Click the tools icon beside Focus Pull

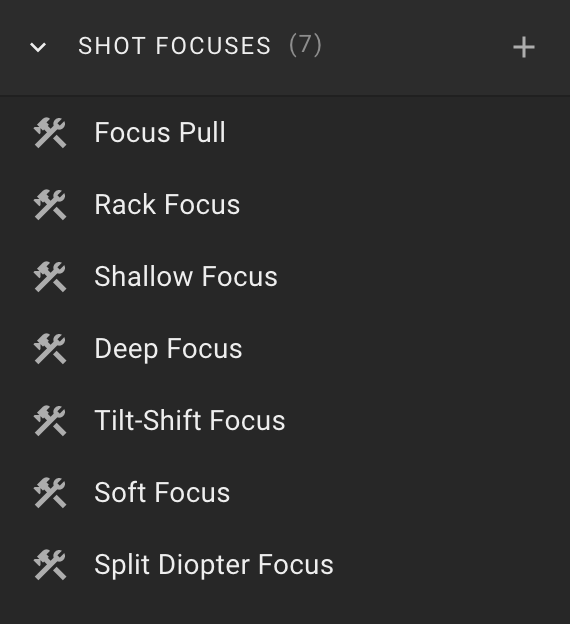(x=50, y=133)
